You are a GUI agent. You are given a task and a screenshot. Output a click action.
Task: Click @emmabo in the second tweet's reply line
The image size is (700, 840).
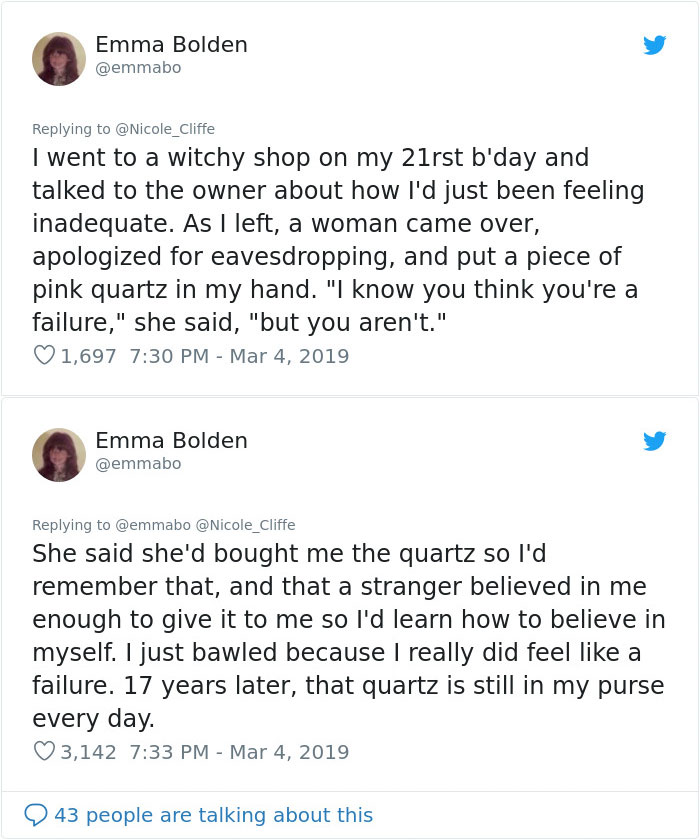click(x=154, y=525)
